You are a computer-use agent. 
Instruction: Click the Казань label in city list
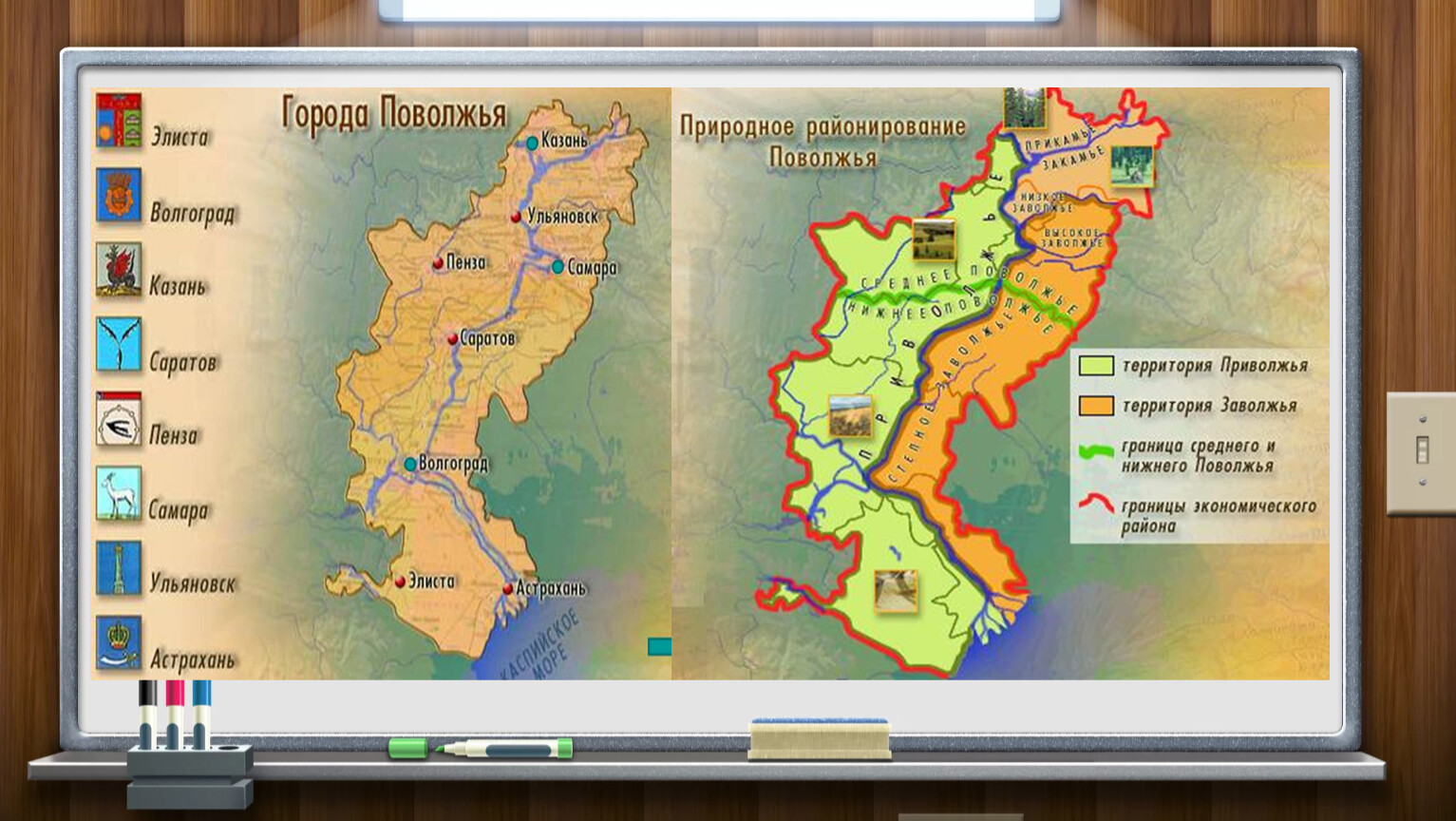click(x=178, y=286)
